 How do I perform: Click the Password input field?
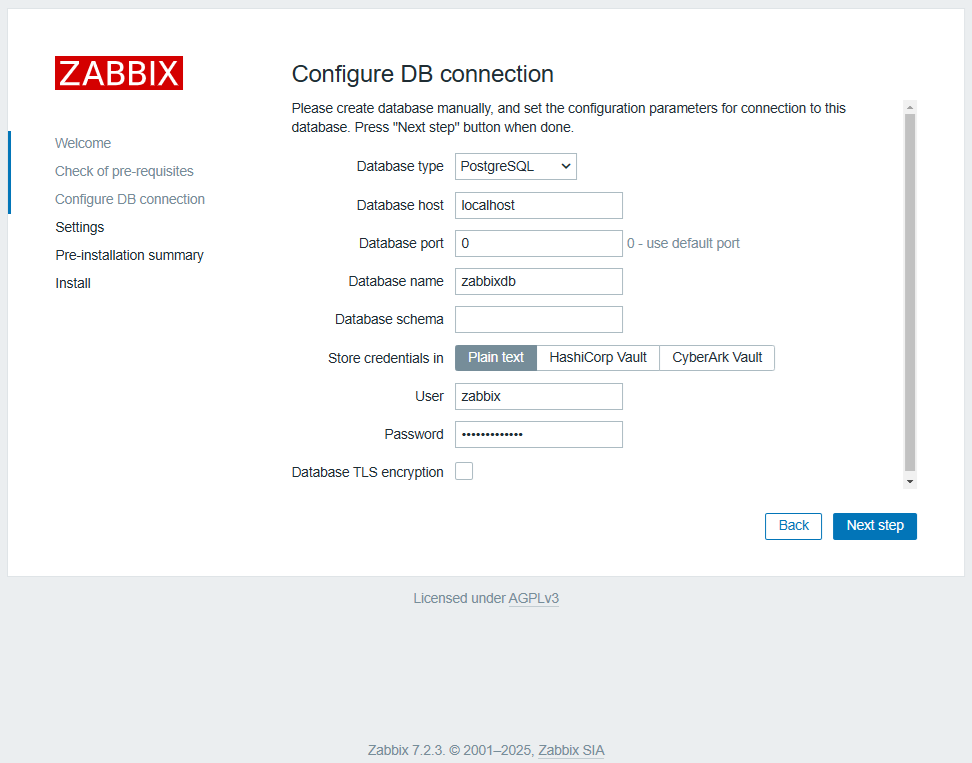[539, 434]
